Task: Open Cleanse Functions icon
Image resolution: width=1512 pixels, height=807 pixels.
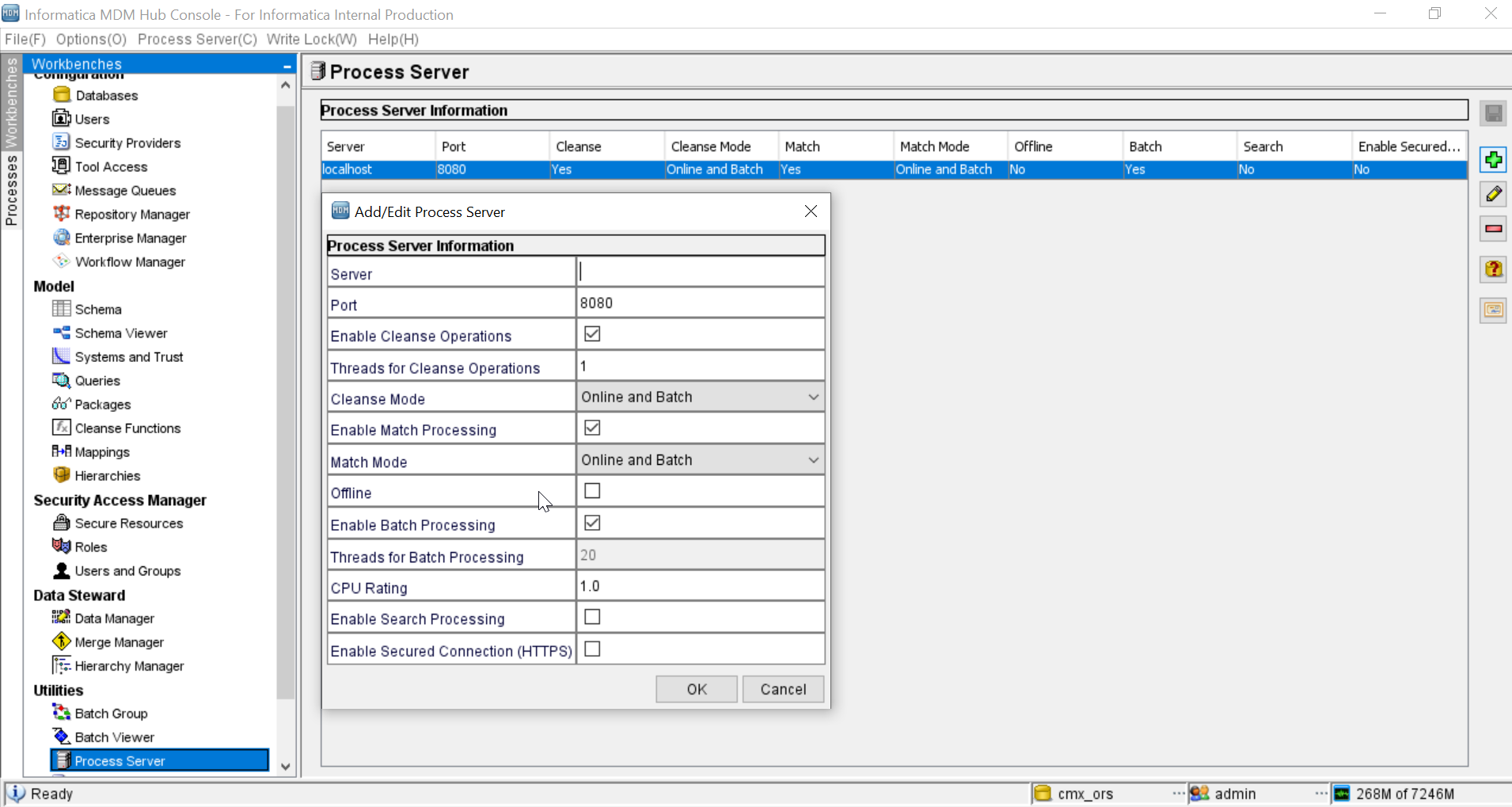Action: (x=62, y=428)
